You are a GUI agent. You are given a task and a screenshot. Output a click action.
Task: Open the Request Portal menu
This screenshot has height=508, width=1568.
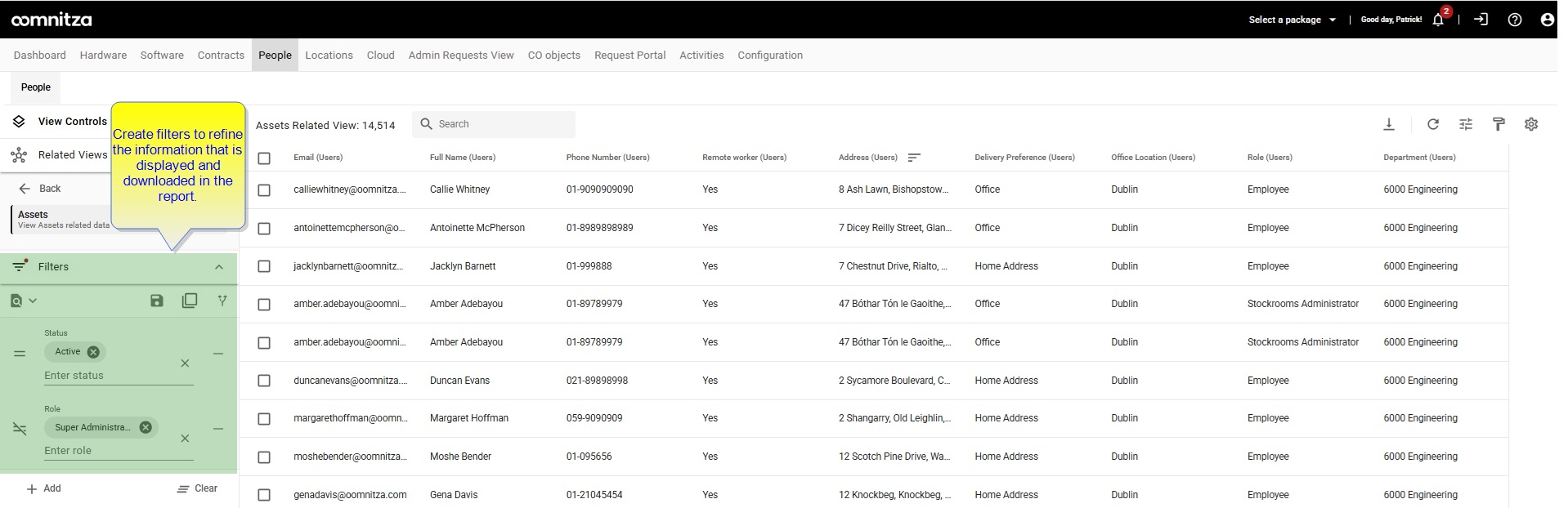pyautogui.click(x=629, y=56)
